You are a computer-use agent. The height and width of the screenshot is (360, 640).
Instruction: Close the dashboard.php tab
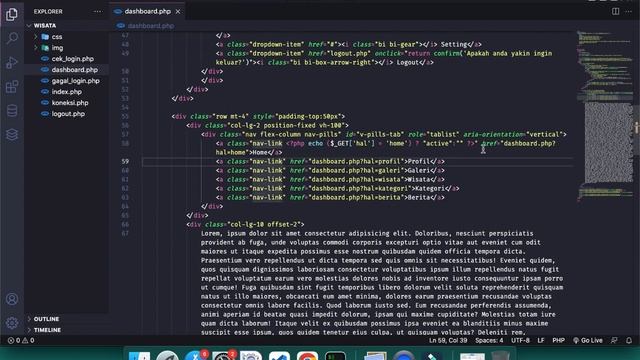coord(178,11)
